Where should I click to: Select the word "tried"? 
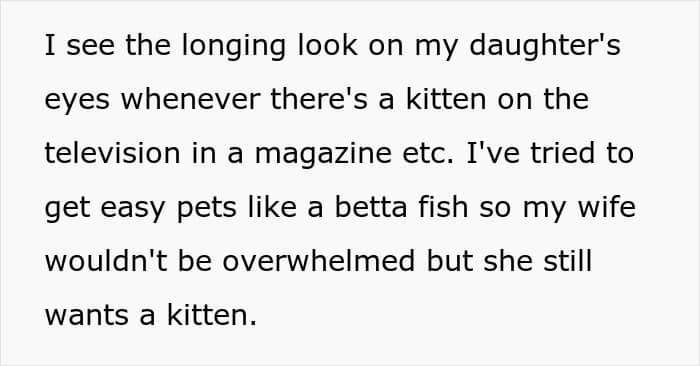tap(562, 153)
